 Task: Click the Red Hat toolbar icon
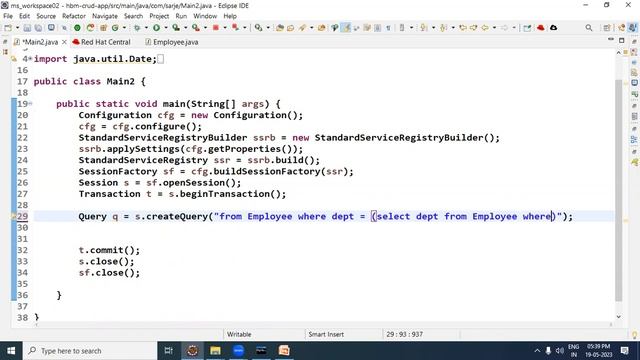coord(540,28)
